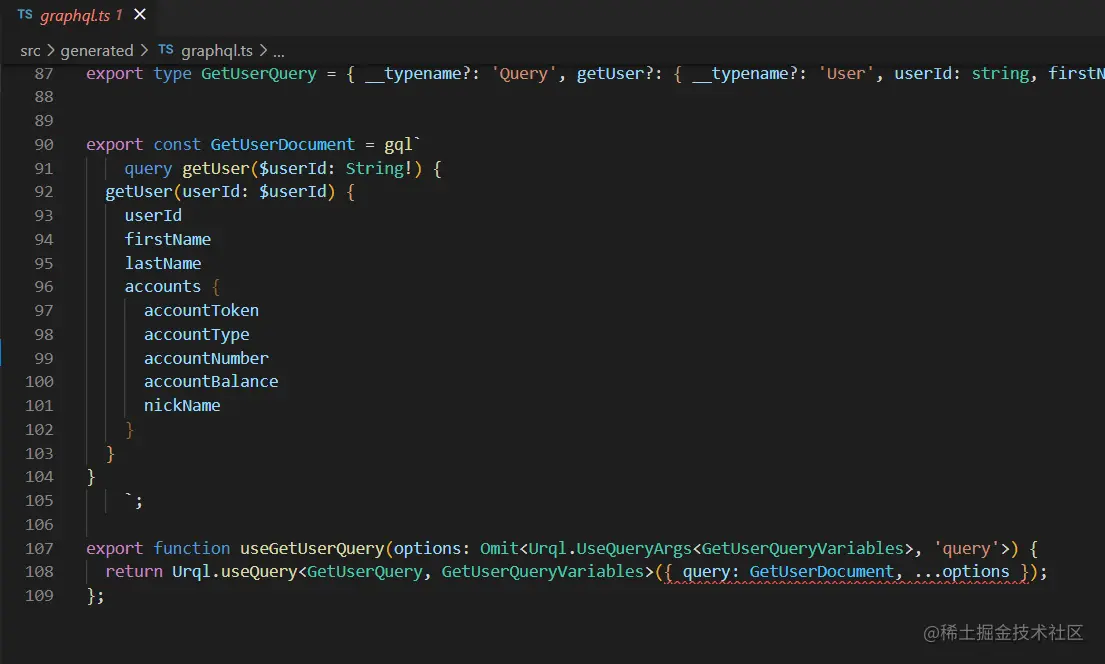Place cursor on GetUserQuery type name

[x=259, y=73]
